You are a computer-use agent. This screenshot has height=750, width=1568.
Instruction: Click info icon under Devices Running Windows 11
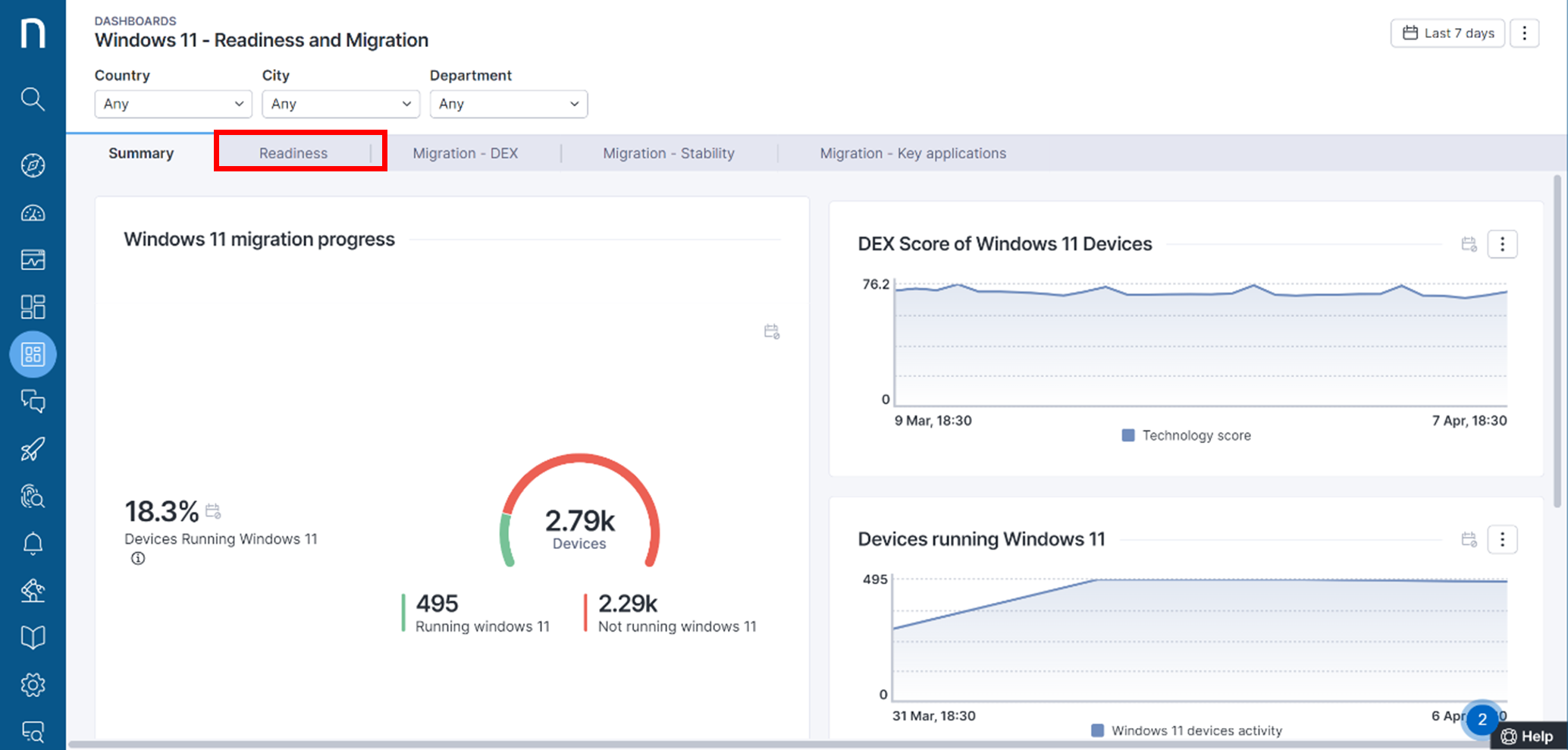click(138, 559)
